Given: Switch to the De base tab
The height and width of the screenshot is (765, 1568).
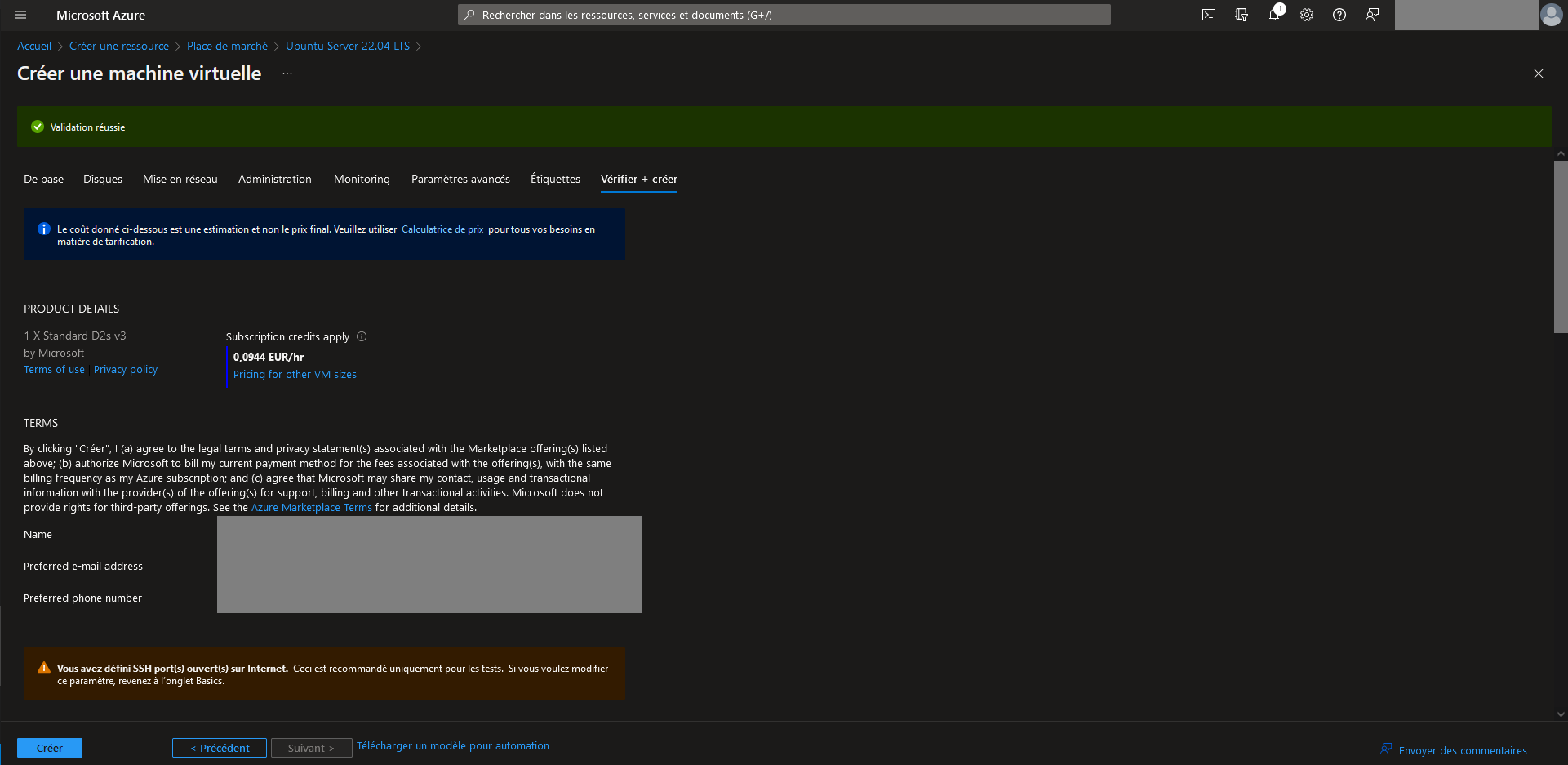Looking at the screenshot, I should tap(43, 179).
